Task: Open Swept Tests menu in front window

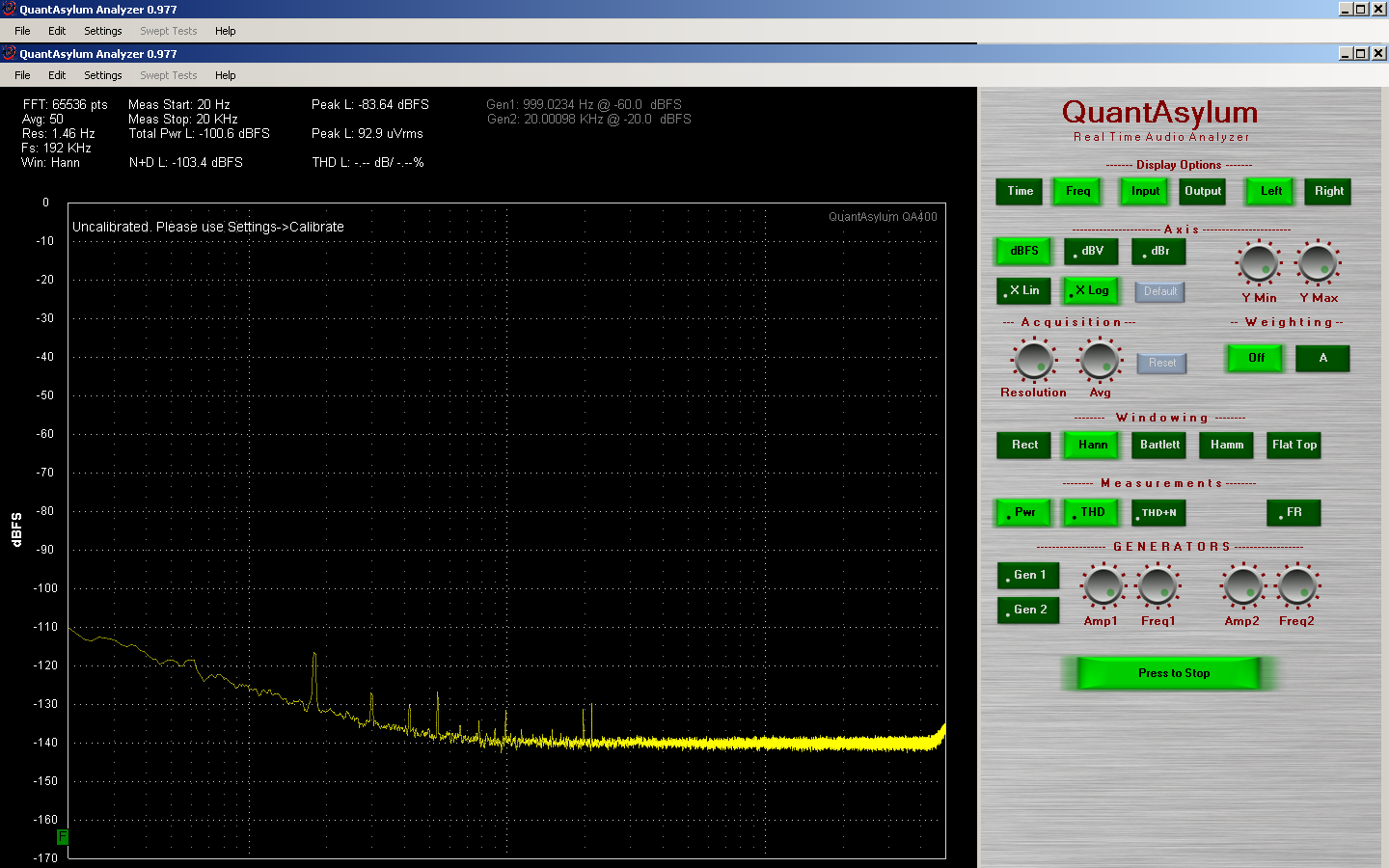Action: 168,75
